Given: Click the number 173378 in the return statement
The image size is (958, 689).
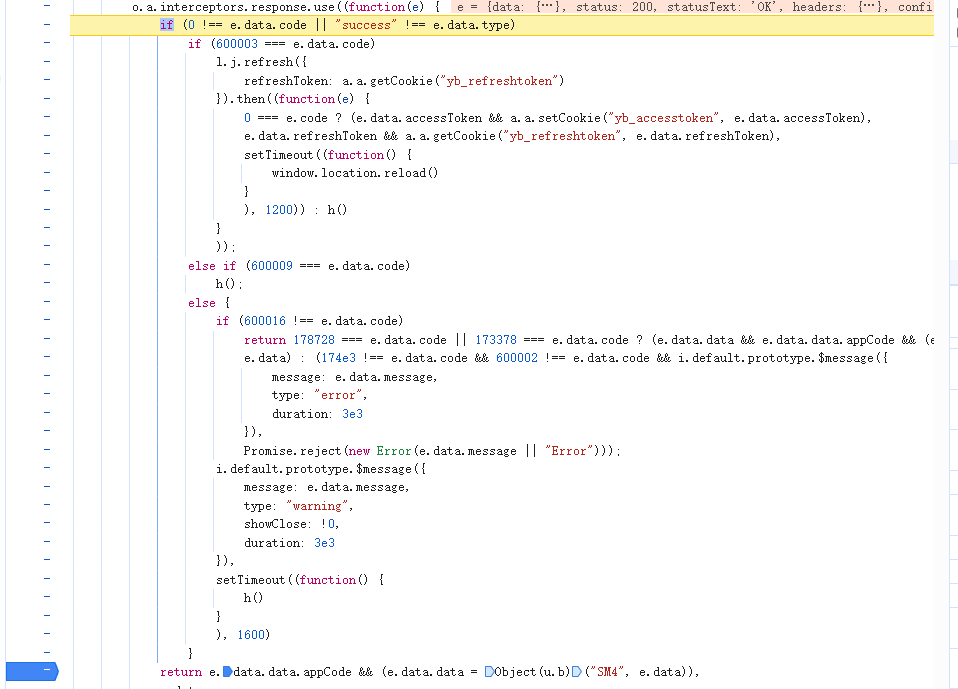Looking at the screenshot, I should click(x=495, y=340).
